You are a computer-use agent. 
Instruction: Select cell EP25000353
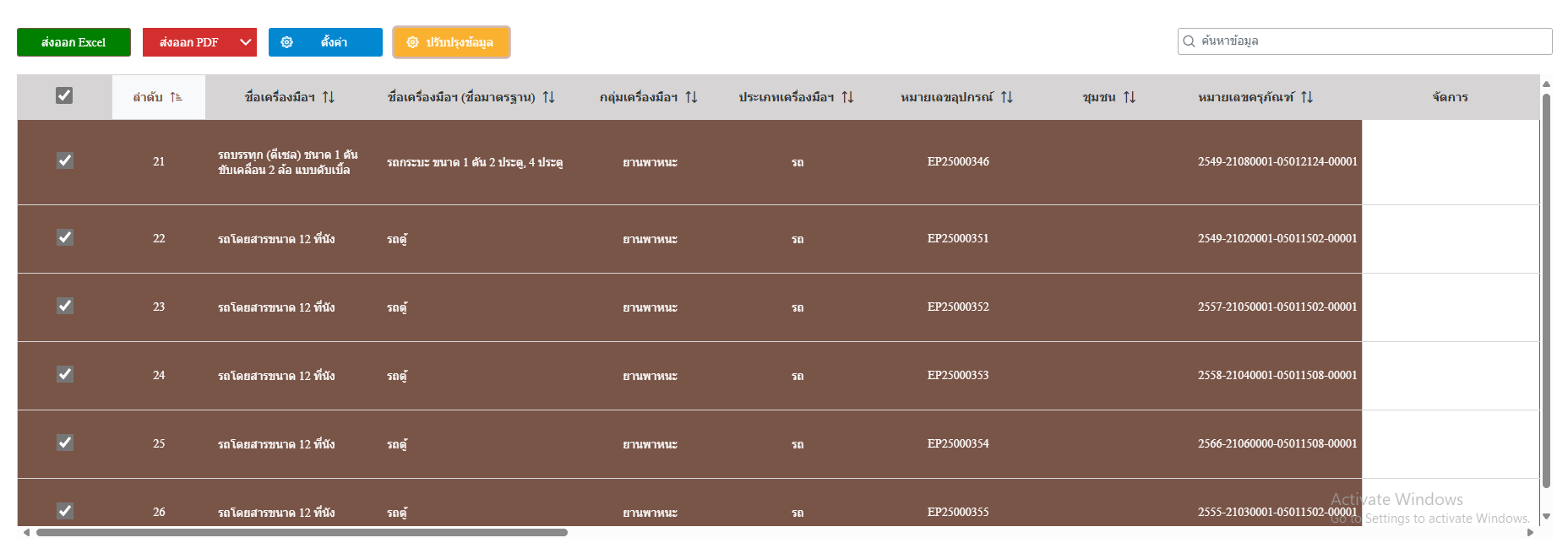tap(958, 375)
